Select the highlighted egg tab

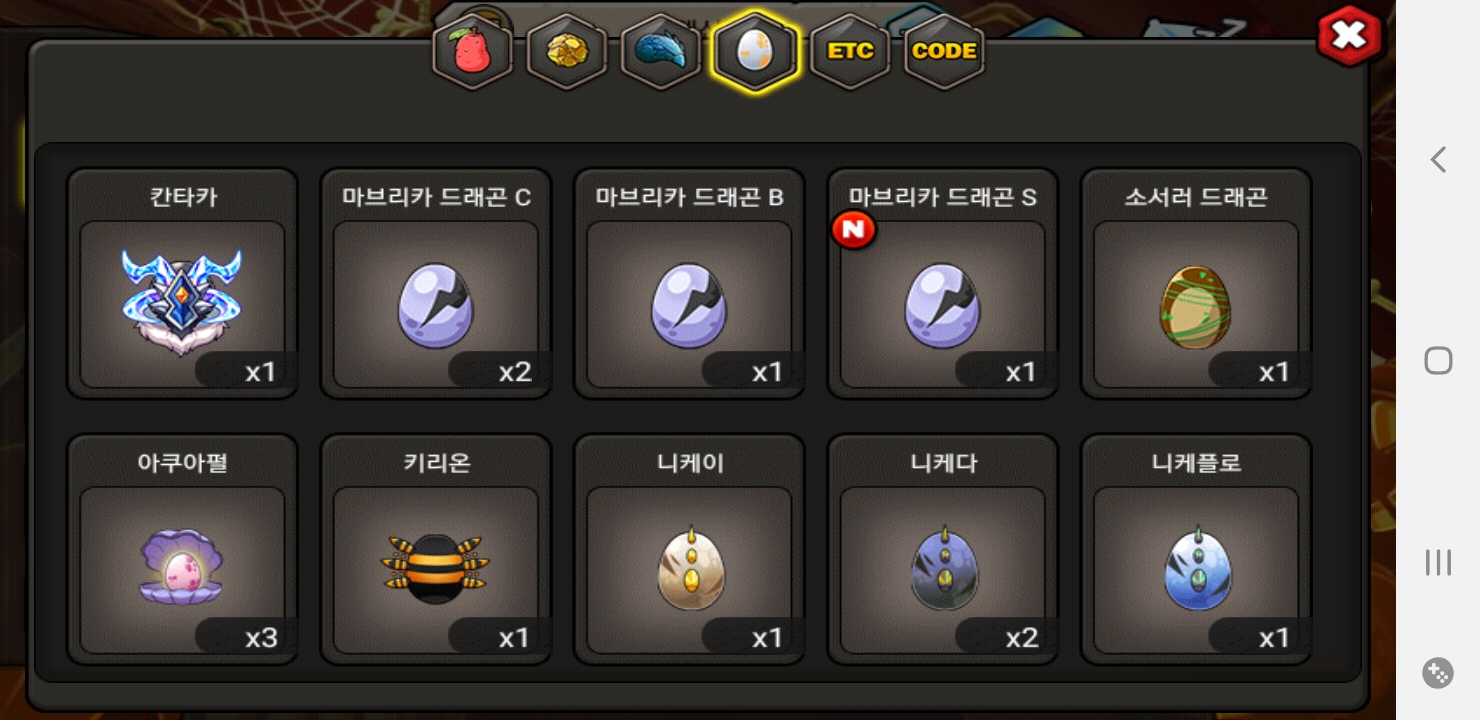(755, 51)
